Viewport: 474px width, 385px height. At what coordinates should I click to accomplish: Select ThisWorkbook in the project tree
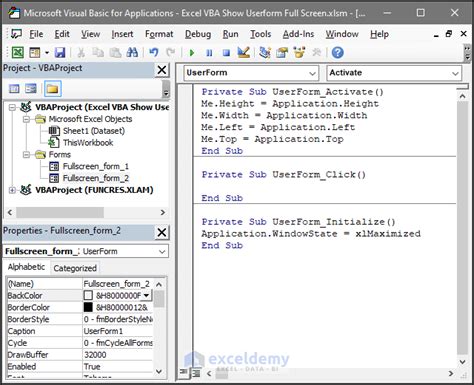point(88,143)
